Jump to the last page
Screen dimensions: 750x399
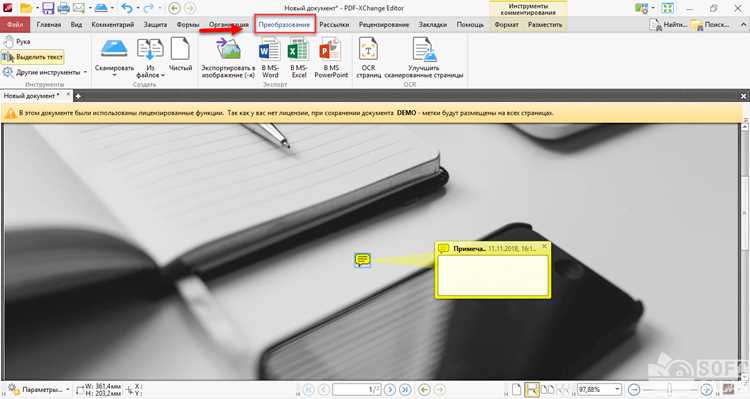click(x=405, y=389)
